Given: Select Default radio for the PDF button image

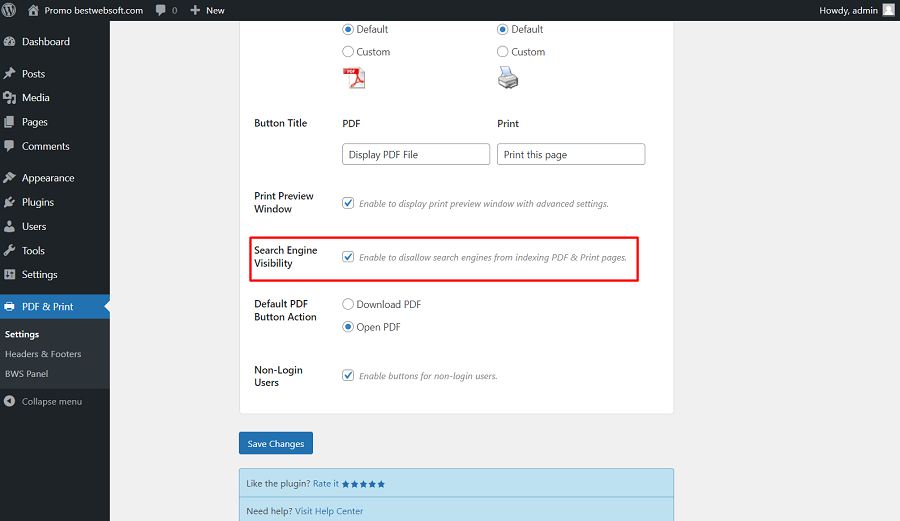Looking at the screenshot, I should coord(348,29).
